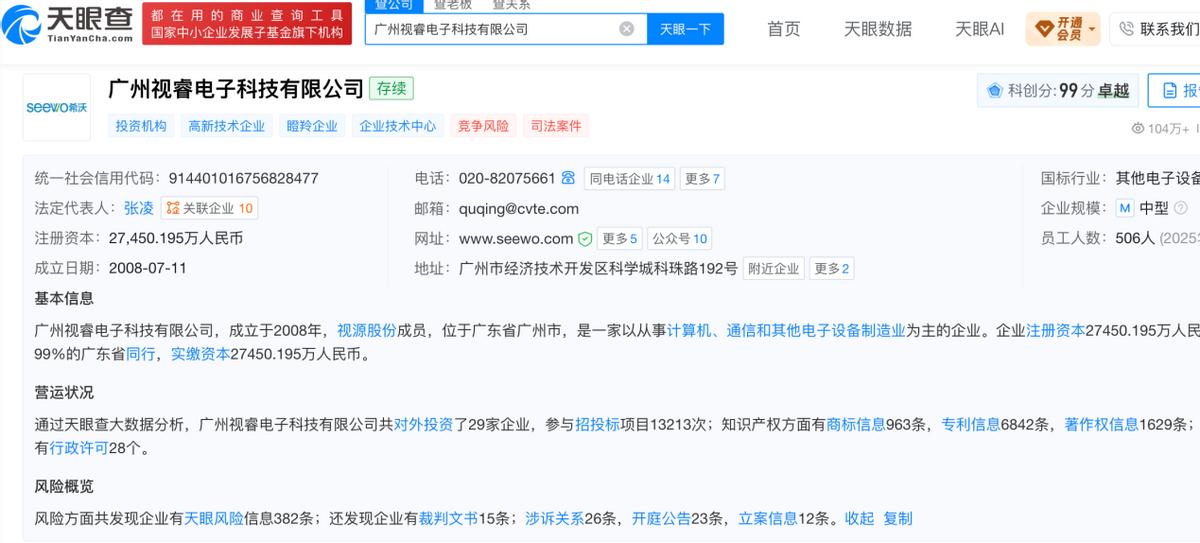Open the 同行 link
This screenshot has width=1200, height=543.
141,354
